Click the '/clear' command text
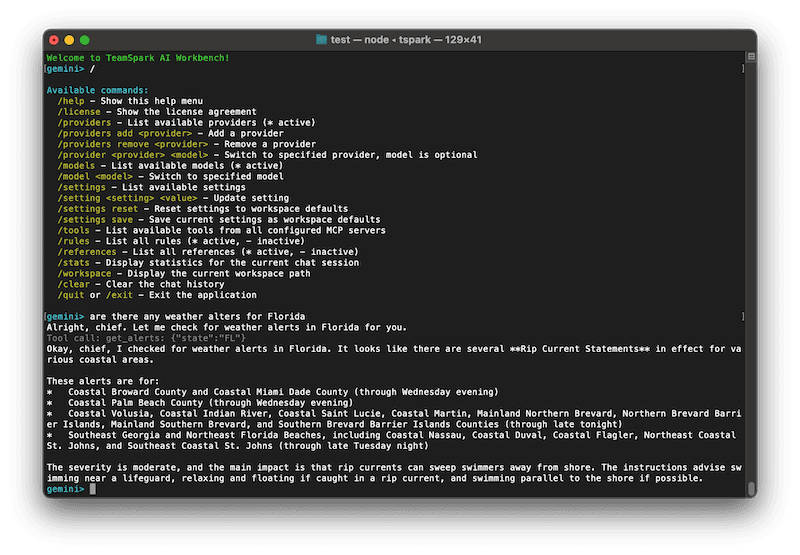 point(73,284)
